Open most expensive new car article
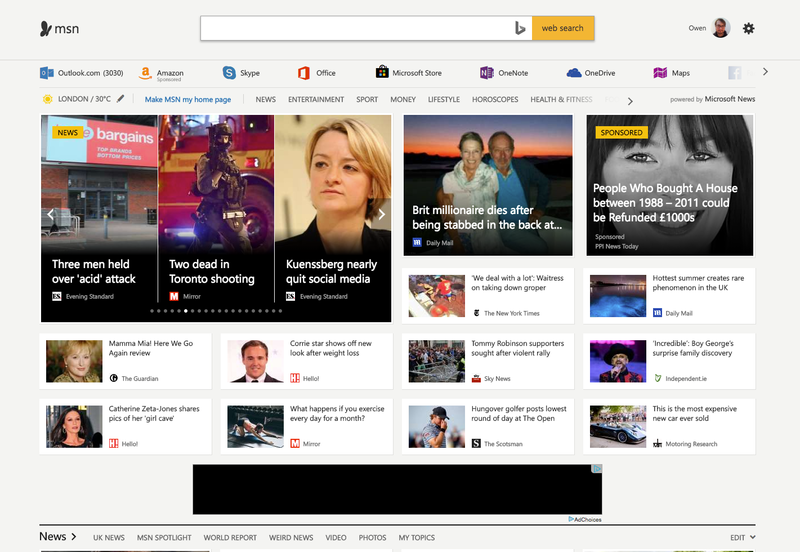The height and width of the screenshot is (552, 800). 669,426
